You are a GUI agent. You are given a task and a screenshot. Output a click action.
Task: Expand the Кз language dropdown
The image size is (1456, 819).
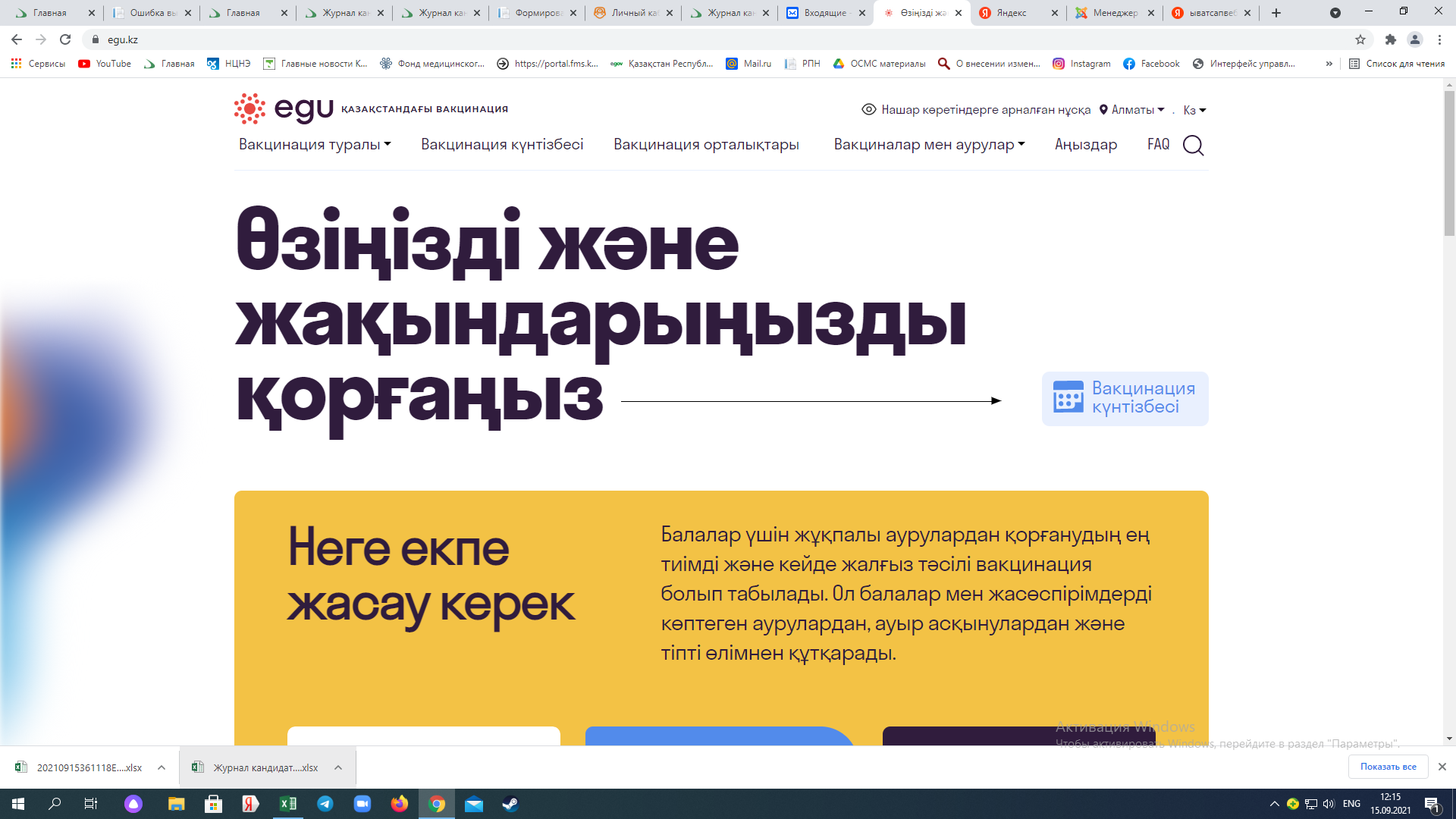tap(1194, 110)
